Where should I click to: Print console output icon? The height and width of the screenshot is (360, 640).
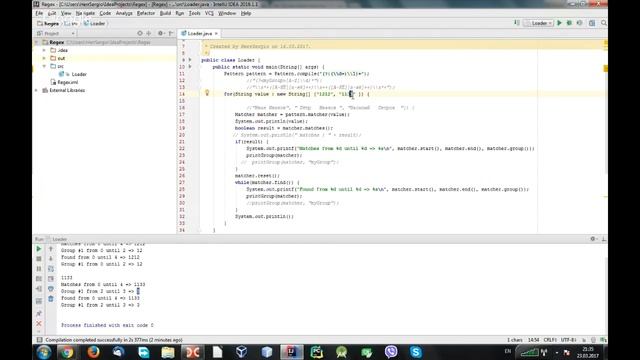pos(51,289)
